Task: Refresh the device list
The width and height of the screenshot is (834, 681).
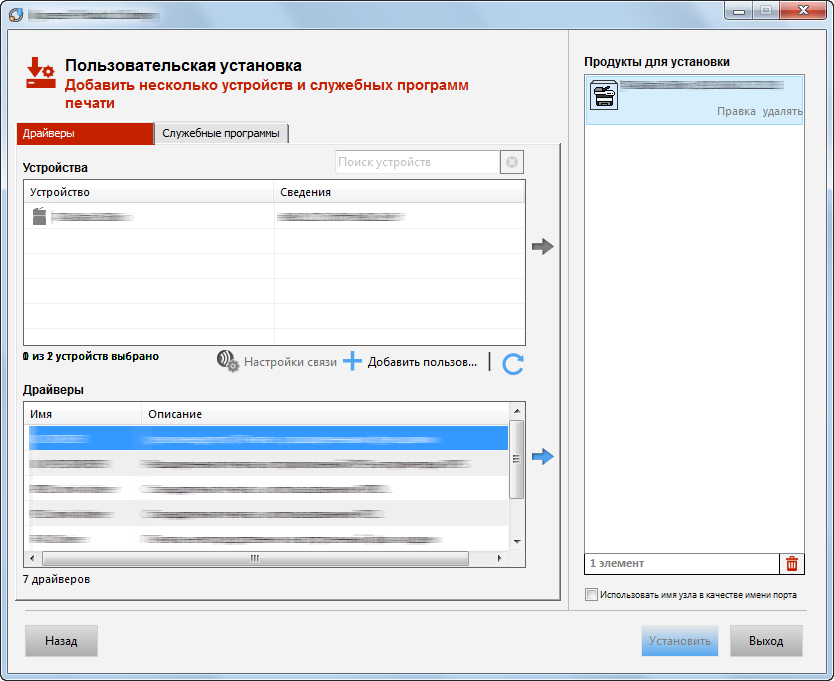Action: coord(513,364)
